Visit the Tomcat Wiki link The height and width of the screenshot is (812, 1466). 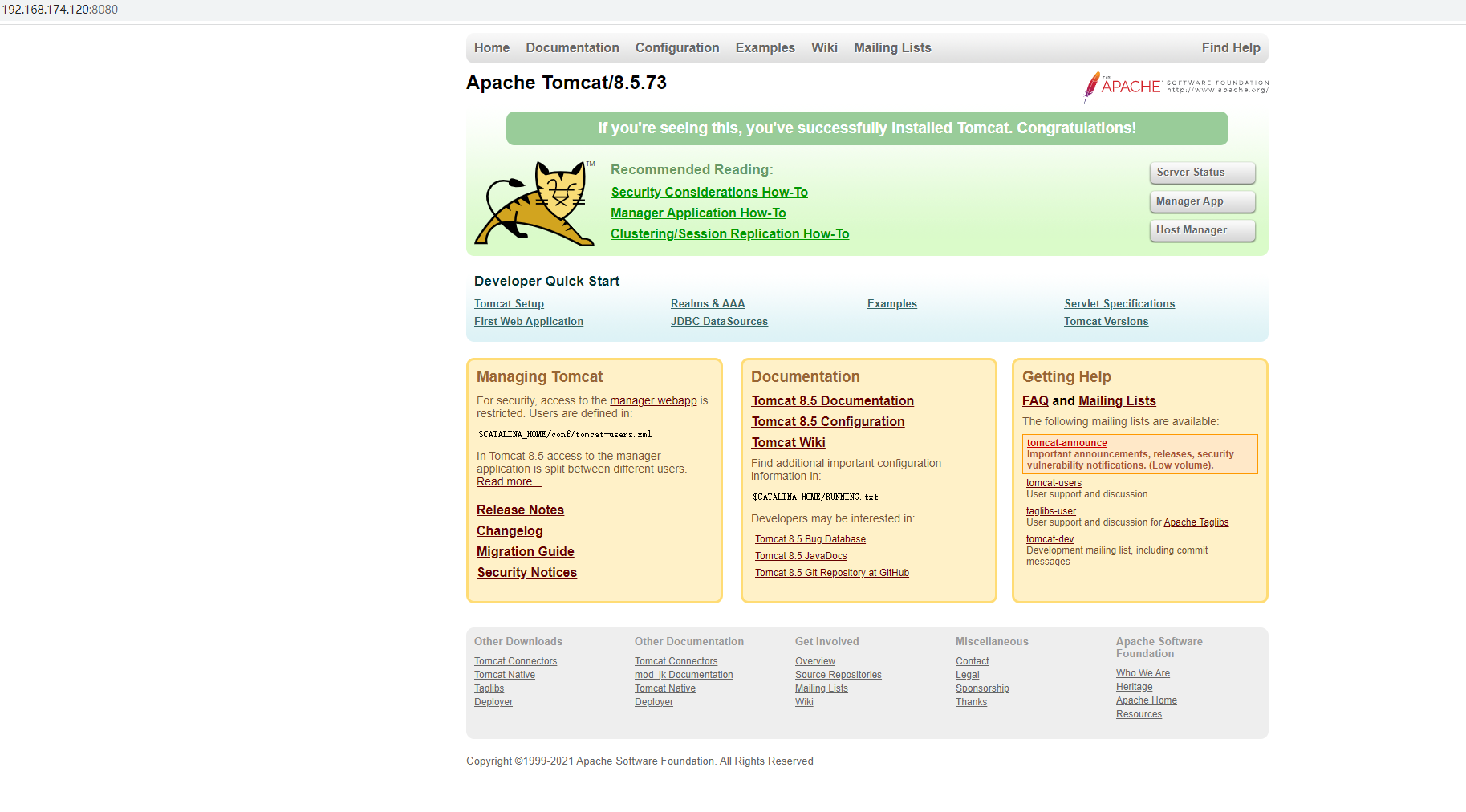click(788, 443)
